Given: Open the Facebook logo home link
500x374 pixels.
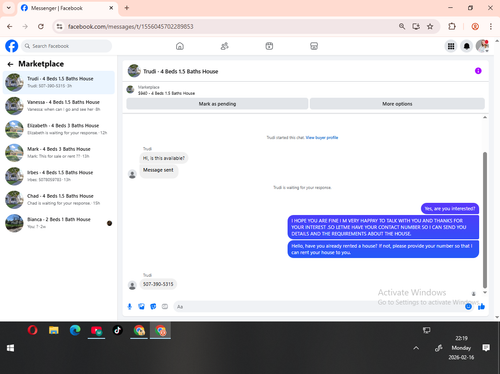Looking at the screenshot, I should 12,46.
